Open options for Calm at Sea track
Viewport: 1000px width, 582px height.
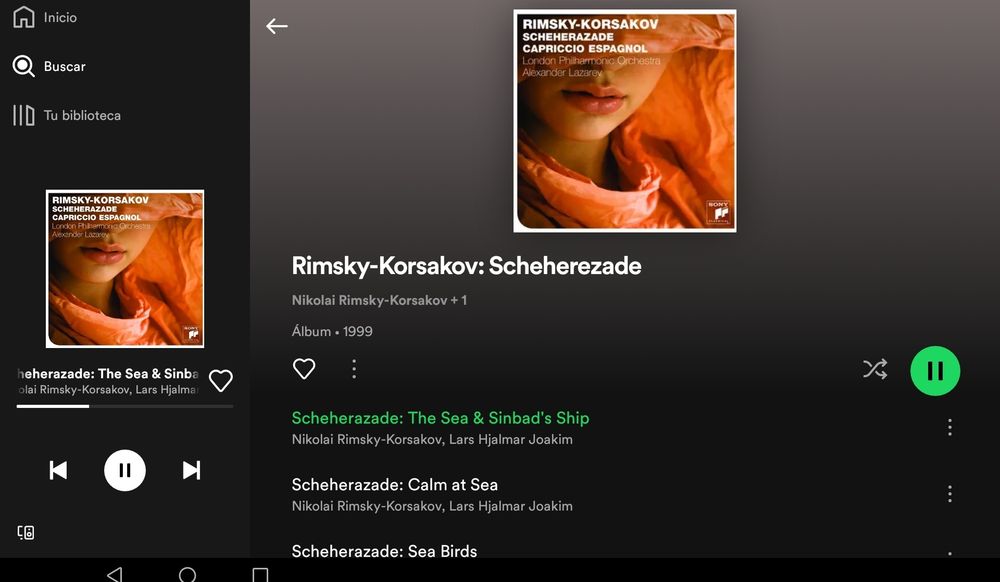coord(950,493)
